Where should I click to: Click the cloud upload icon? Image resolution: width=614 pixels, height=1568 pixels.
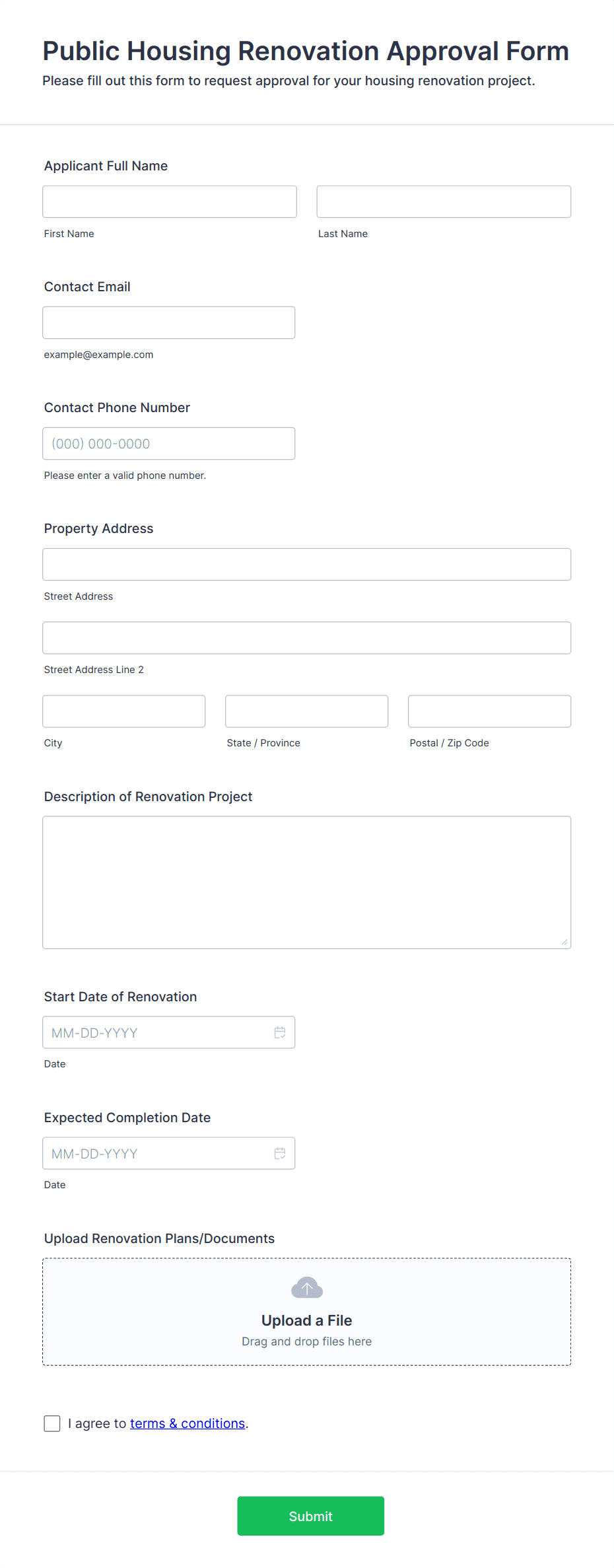click(x=307, y=1287)
